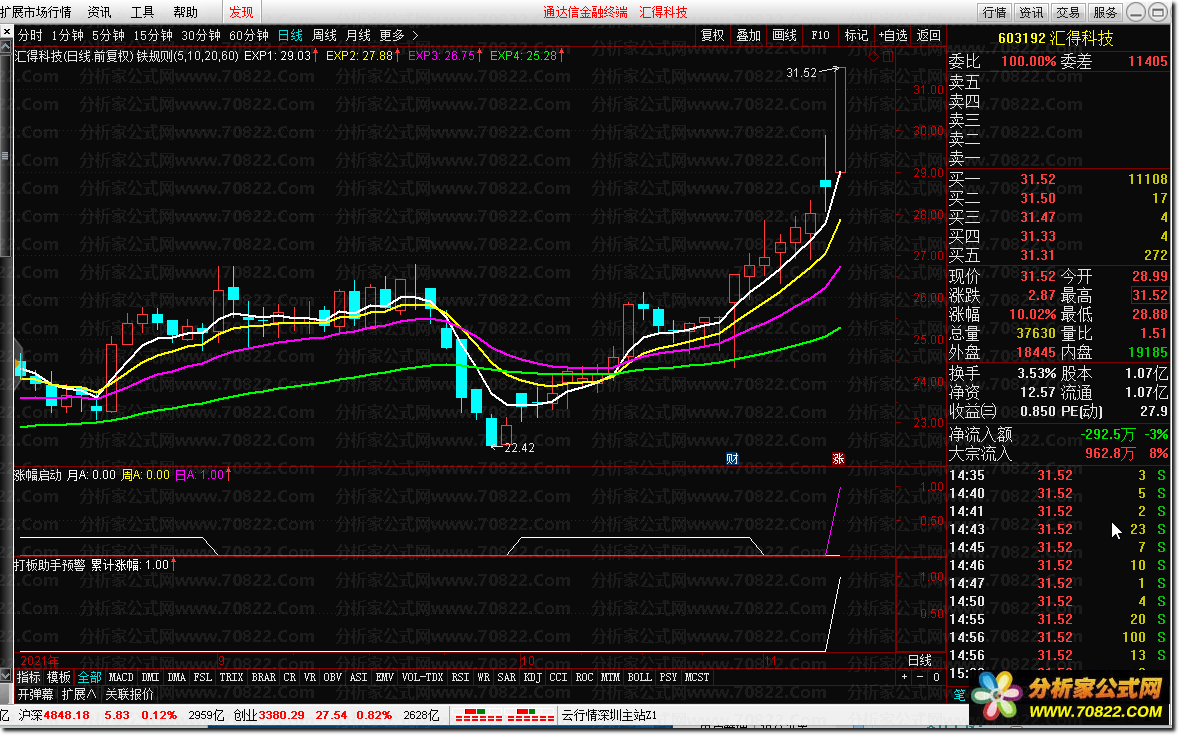Open the 画线 drawing tool
The height and width of the screenshot is (736, 1181).
click(784, 35)
